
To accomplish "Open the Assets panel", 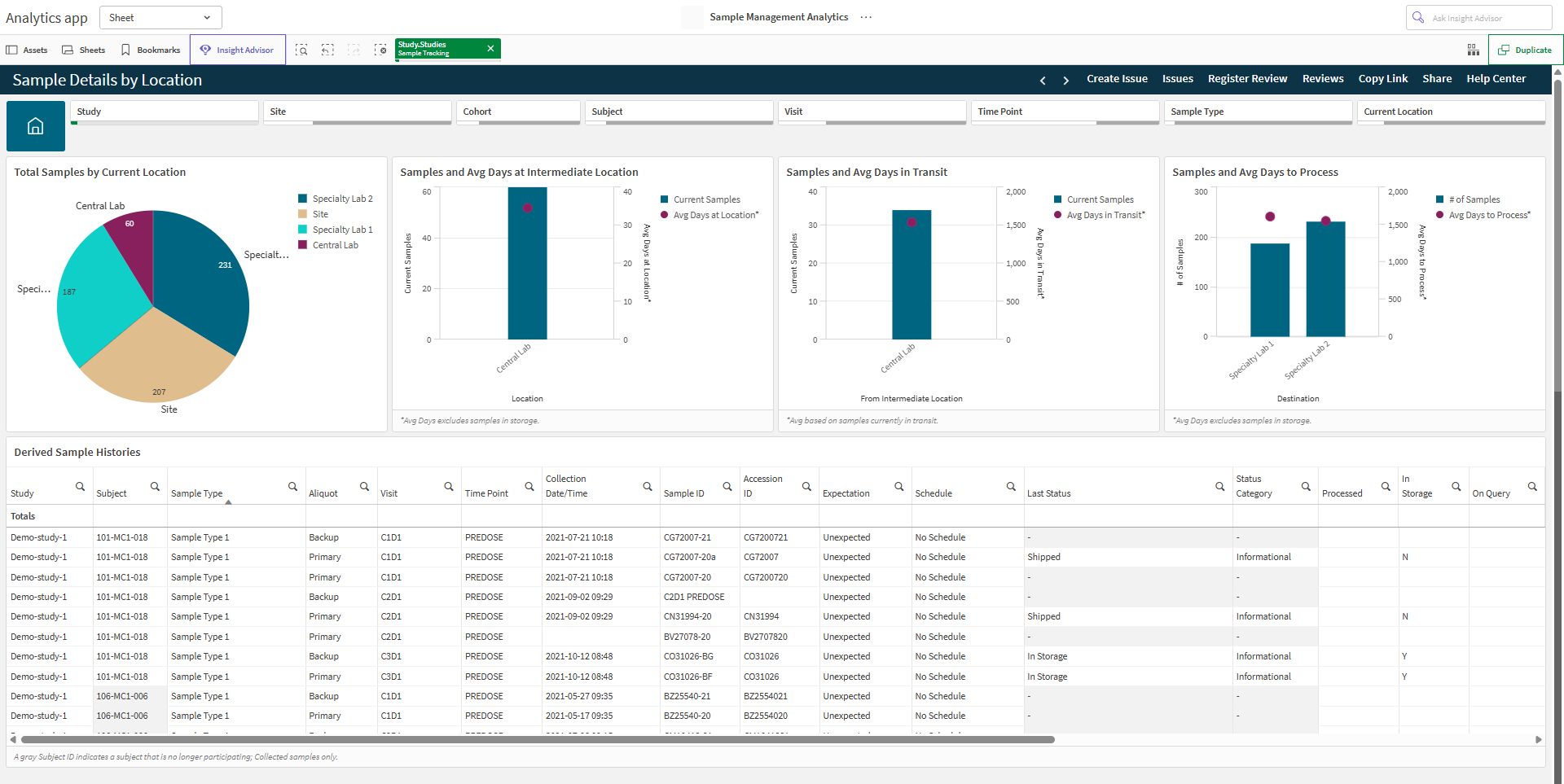I will 27,50.
